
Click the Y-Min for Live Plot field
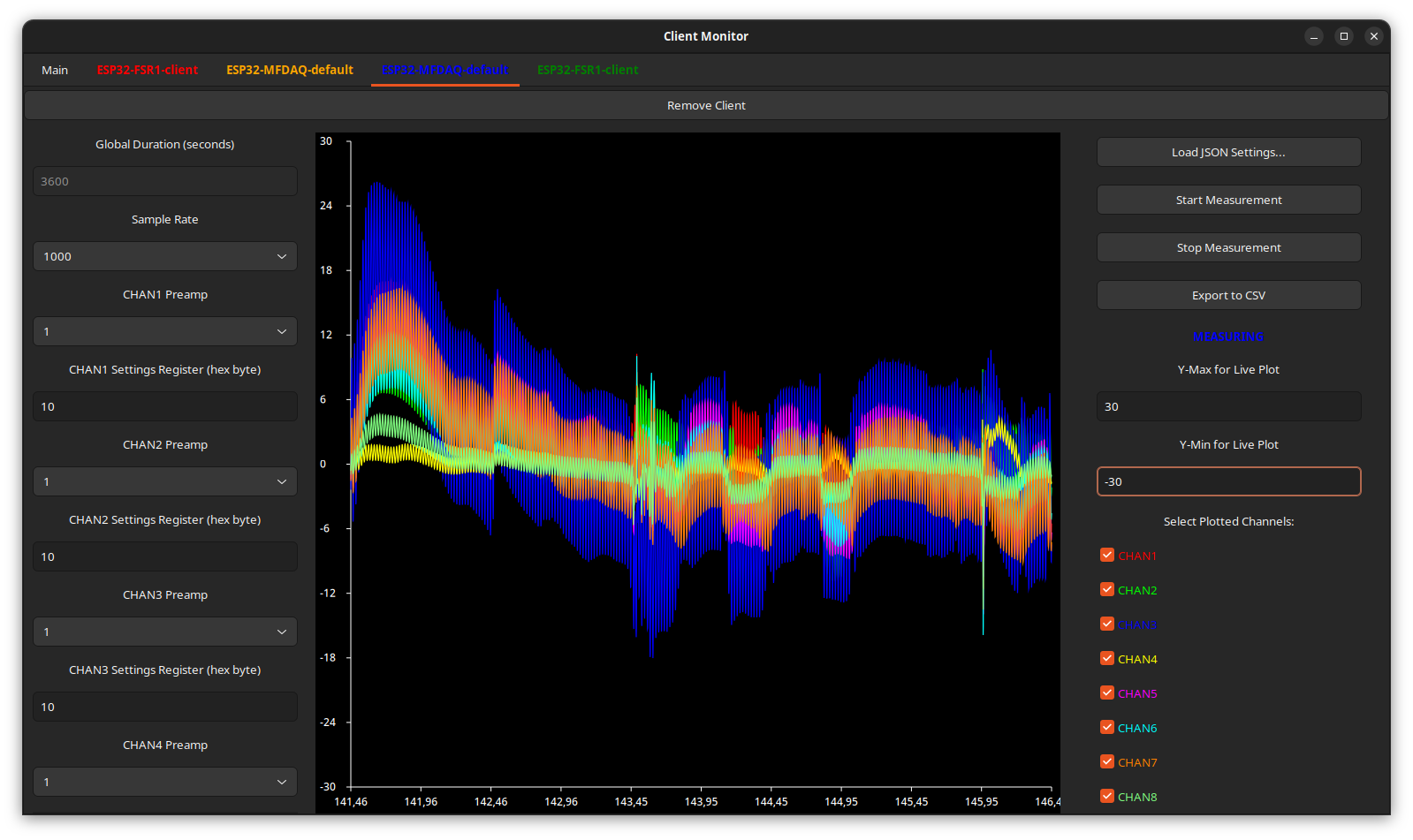coord(1228,481)
